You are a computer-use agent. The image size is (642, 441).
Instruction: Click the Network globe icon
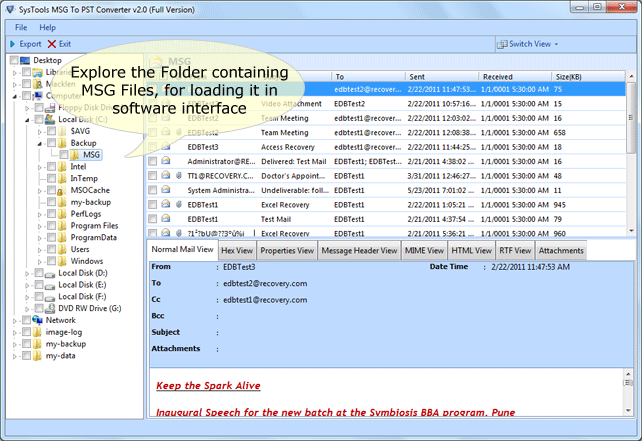(x=37, y=320)
